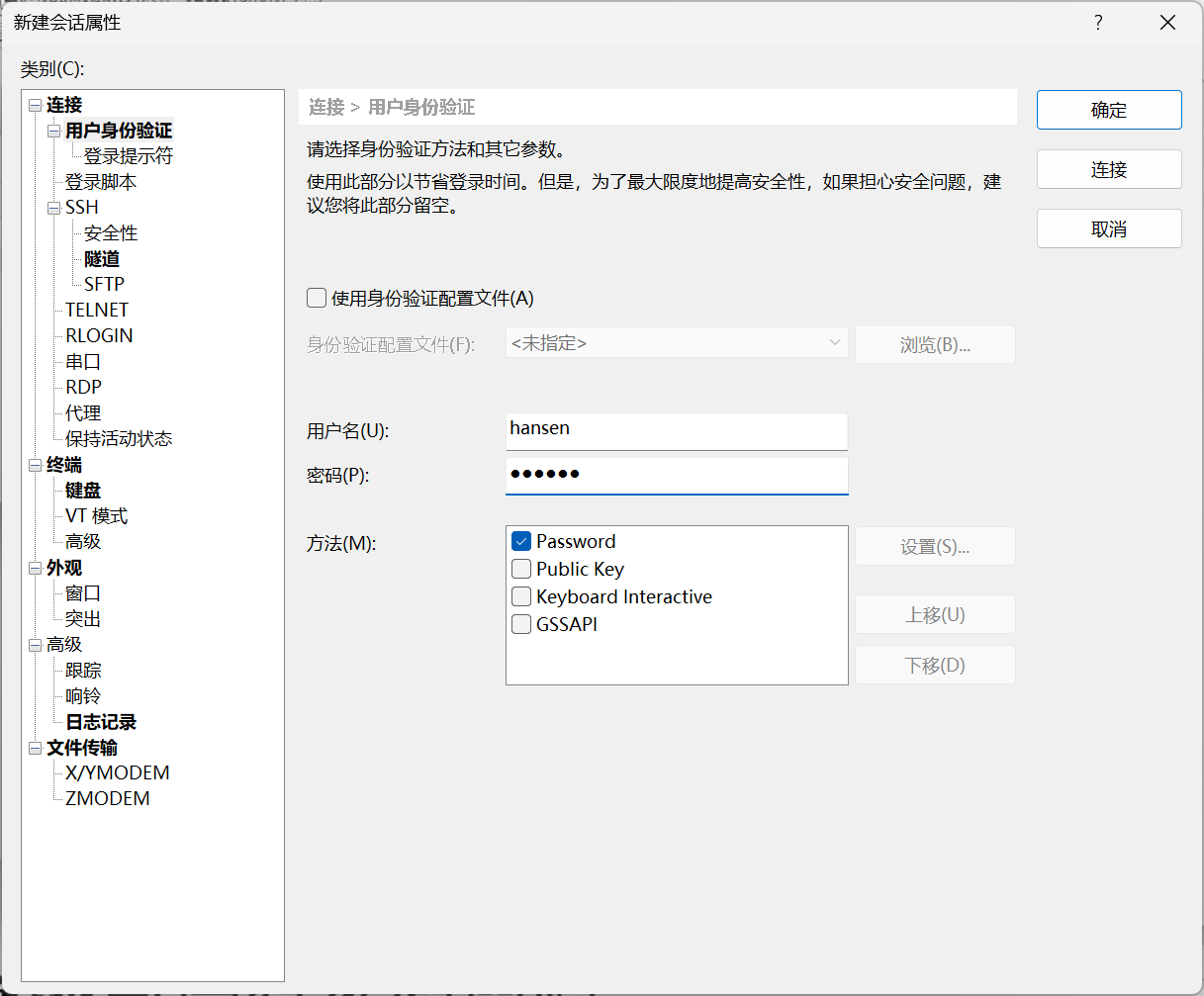Select 日志记录 in the tree
The image size is (1204, 996).
[x=101, y=722]
